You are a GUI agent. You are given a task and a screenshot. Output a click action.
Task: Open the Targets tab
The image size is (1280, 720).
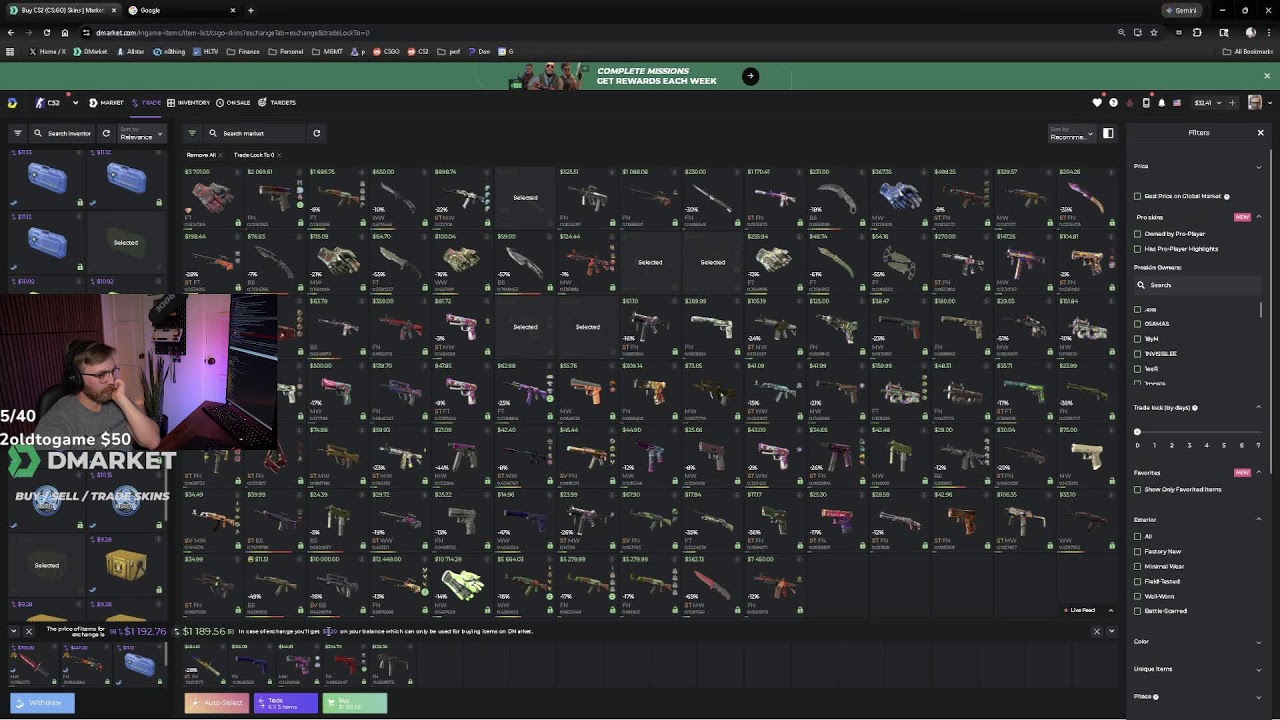pyautogui.click(x=277, y=102)
